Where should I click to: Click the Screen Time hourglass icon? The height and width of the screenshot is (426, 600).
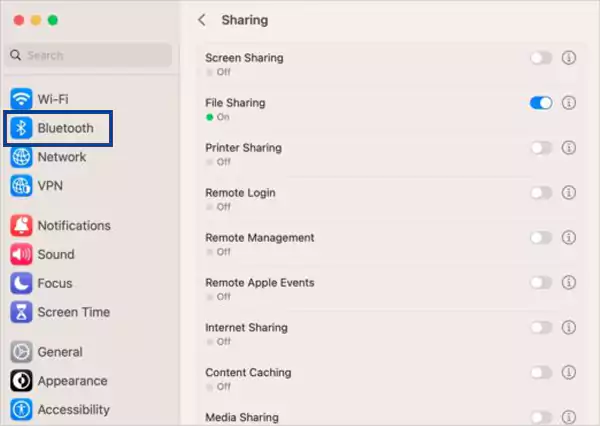click(21, 312)
